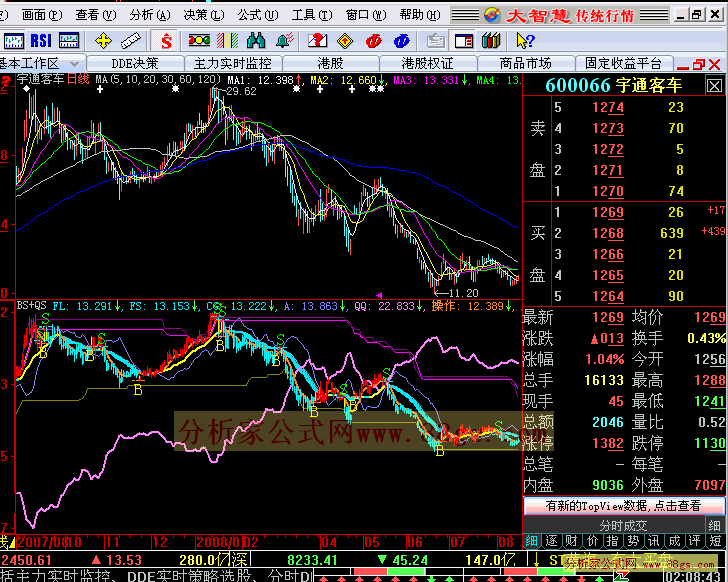728x582 pixels.
Task: Click the Z logo icon in status bar
Action: point(622,577)
